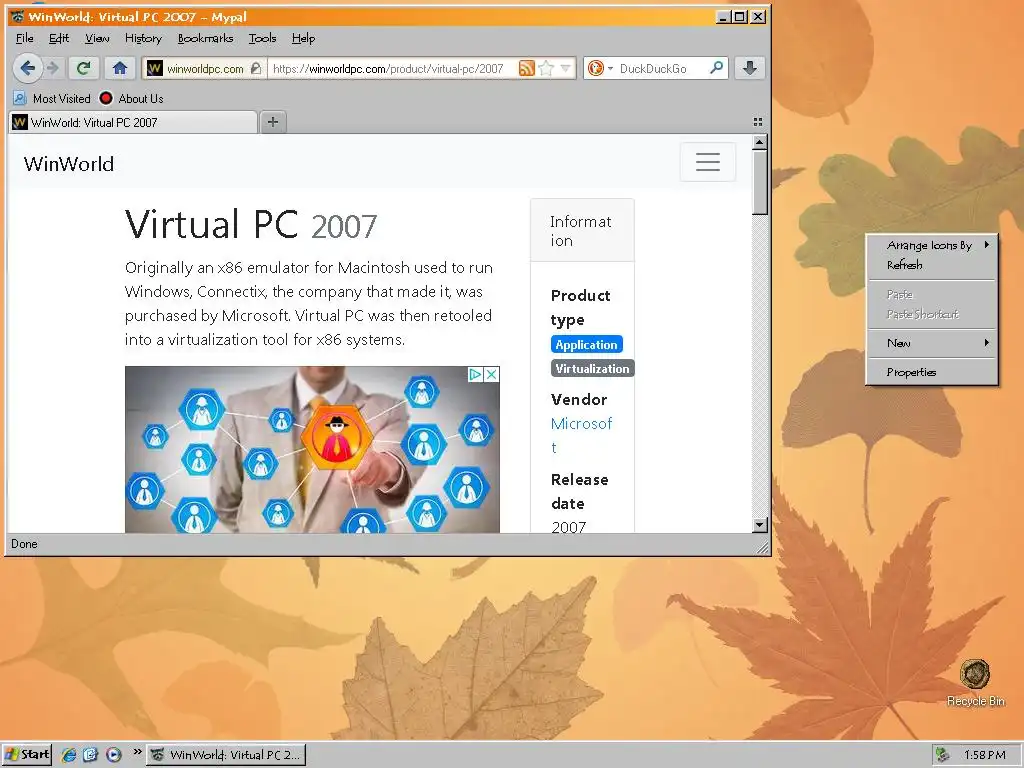Open a new tab with plus button
Viewport: 1024px width, 768px height.
[x=273, y=122]
